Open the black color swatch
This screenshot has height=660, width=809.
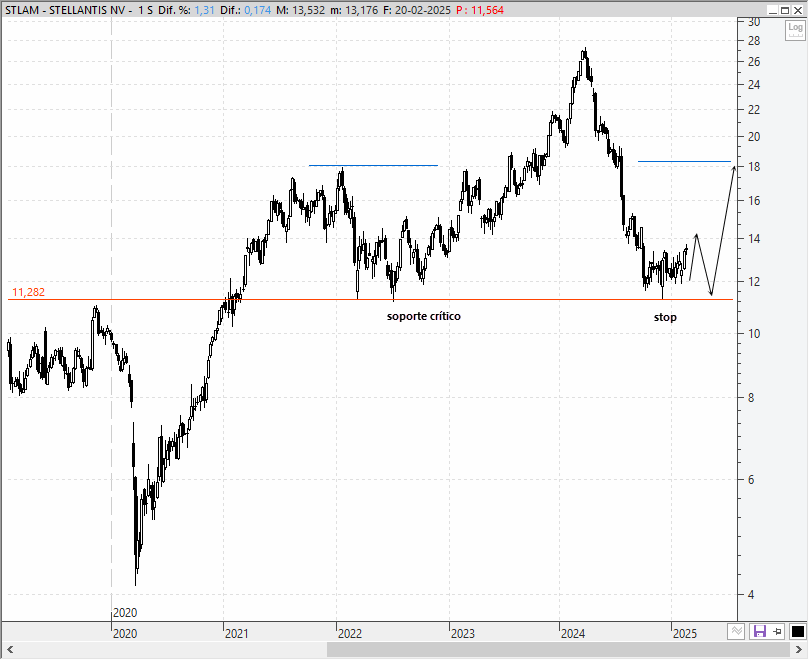point(797,632)
